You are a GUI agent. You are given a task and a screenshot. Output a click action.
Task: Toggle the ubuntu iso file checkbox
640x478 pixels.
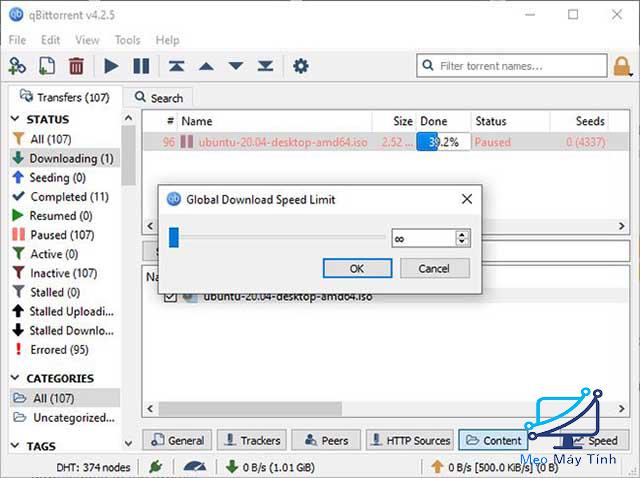pos(170,297)
